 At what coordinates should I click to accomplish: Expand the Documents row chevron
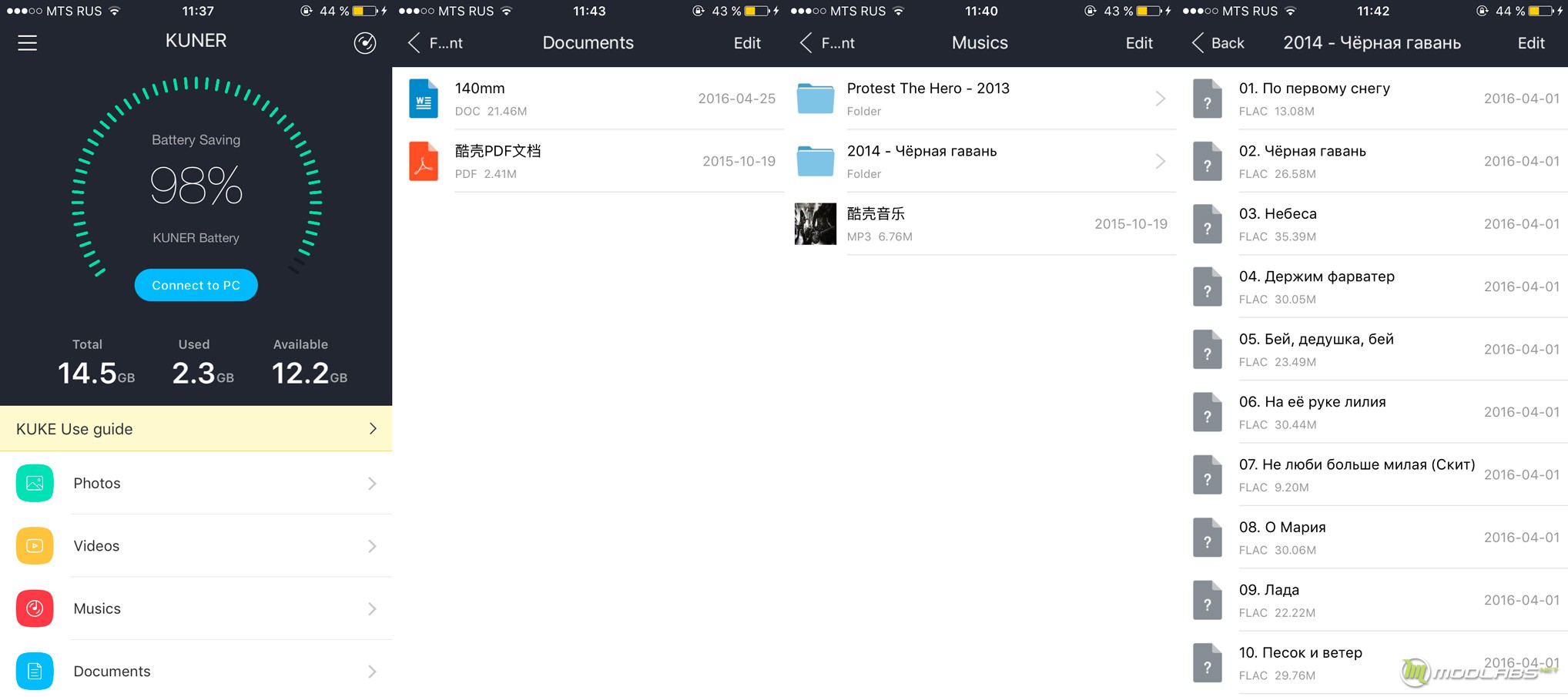coord(372,672)
